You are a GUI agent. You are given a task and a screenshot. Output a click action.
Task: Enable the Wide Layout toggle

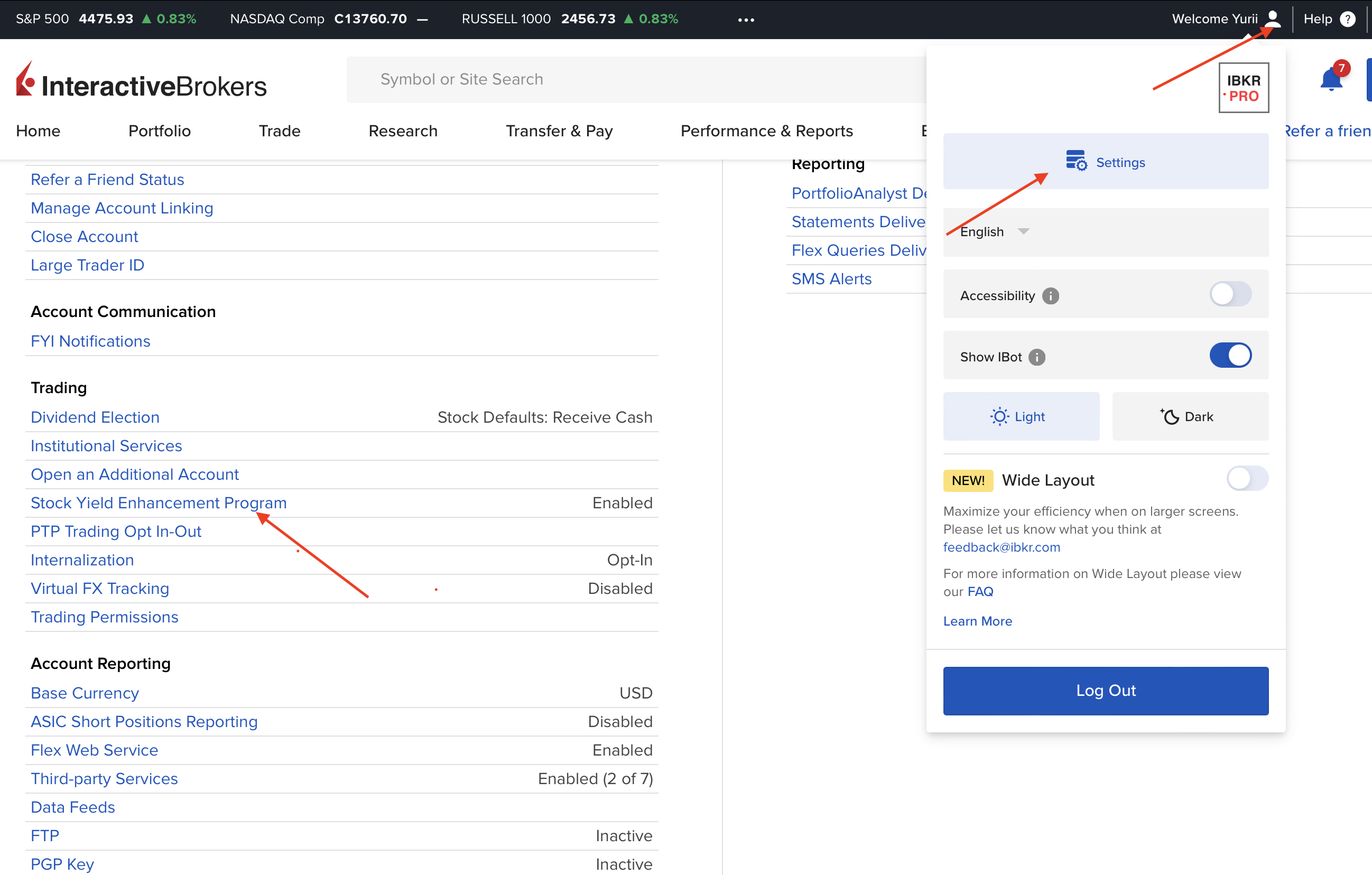coord(1247,479)
